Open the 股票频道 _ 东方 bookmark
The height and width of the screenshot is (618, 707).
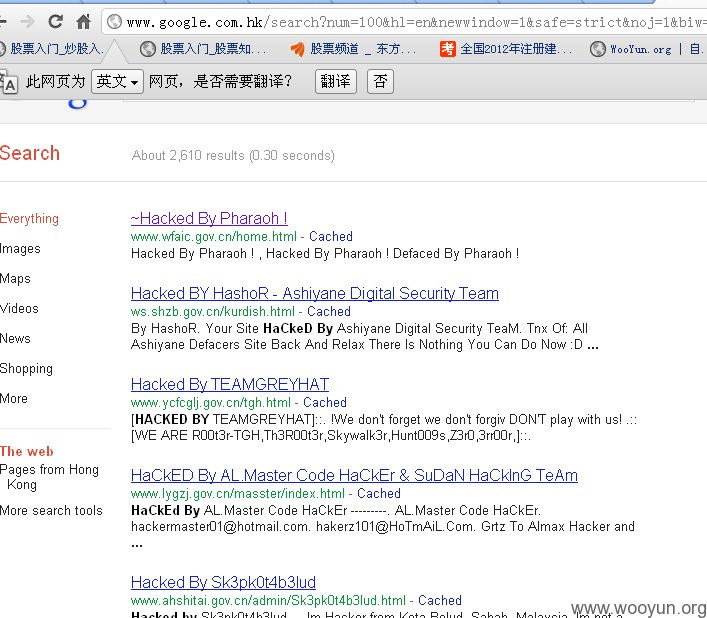tap(353, 48)
